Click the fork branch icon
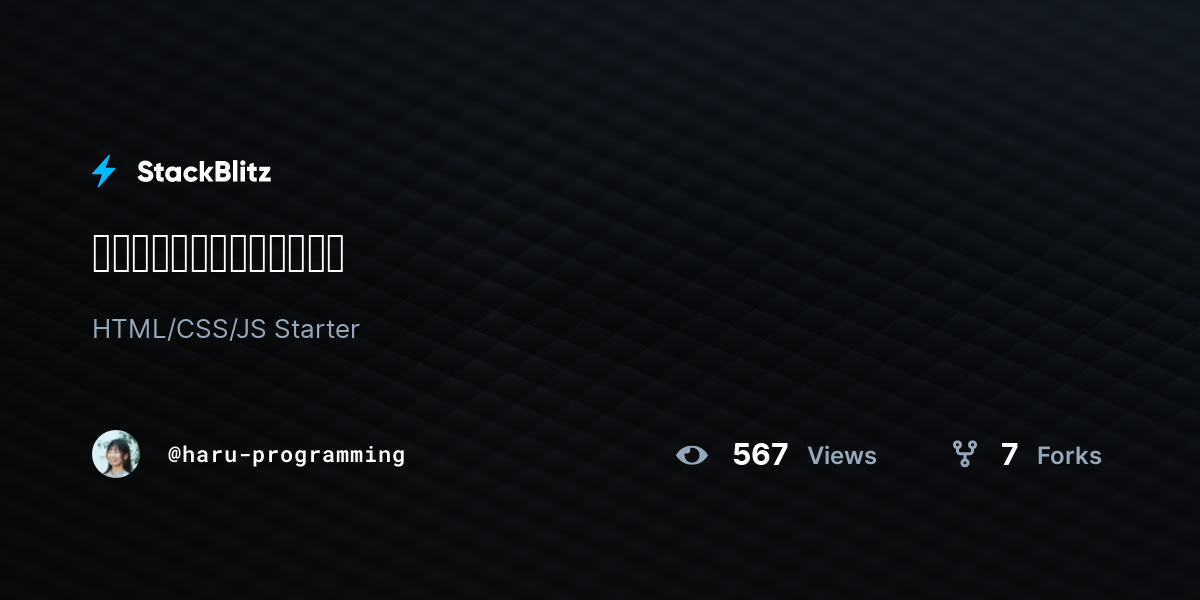The image size is (1200, 600). tap(965, 455)
